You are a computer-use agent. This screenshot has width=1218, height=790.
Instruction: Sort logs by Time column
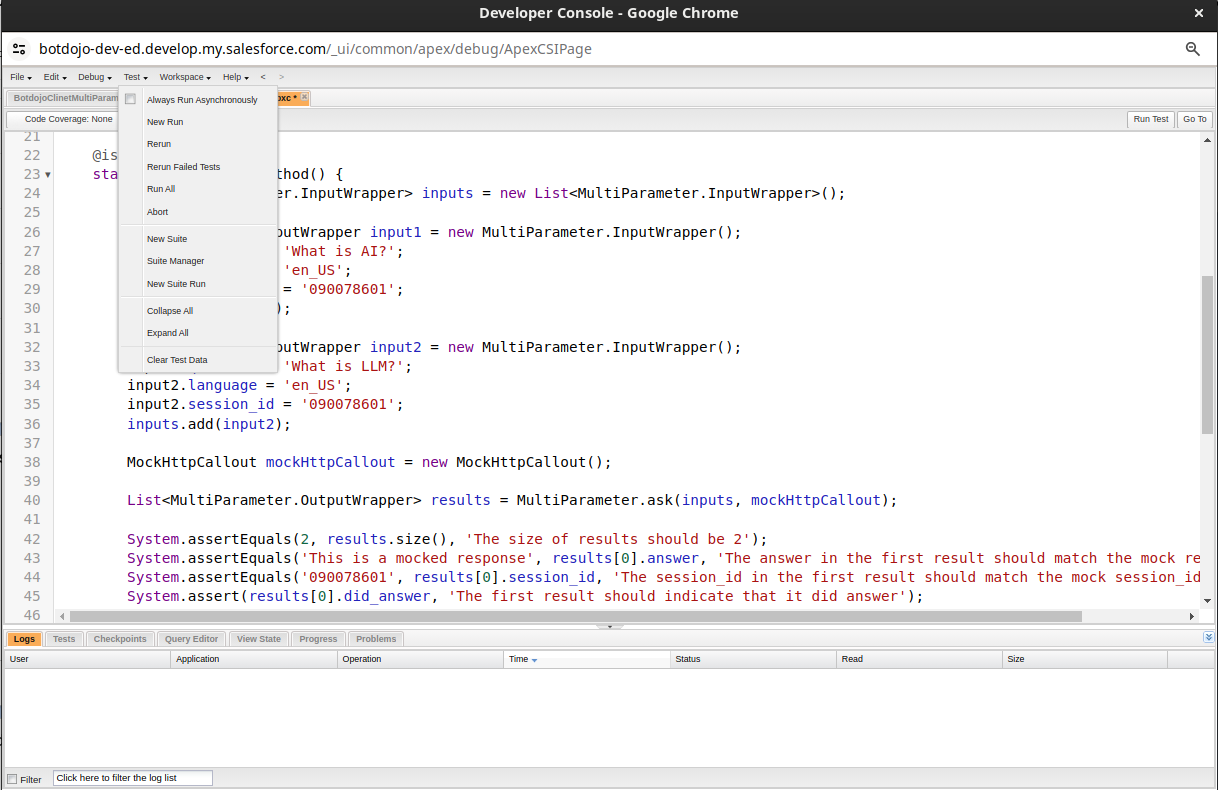586,659
